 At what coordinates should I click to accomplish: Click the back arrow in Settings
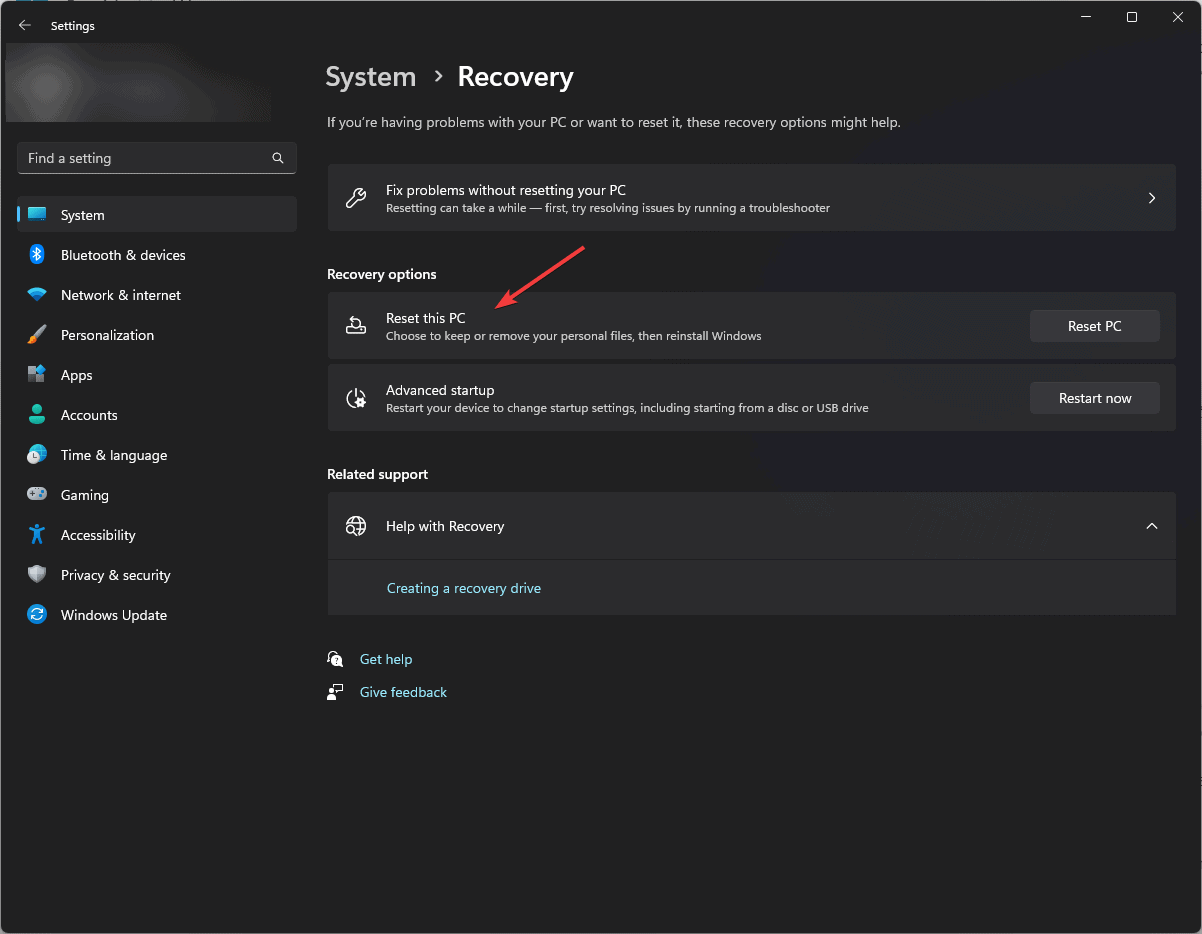pos(24,25)
